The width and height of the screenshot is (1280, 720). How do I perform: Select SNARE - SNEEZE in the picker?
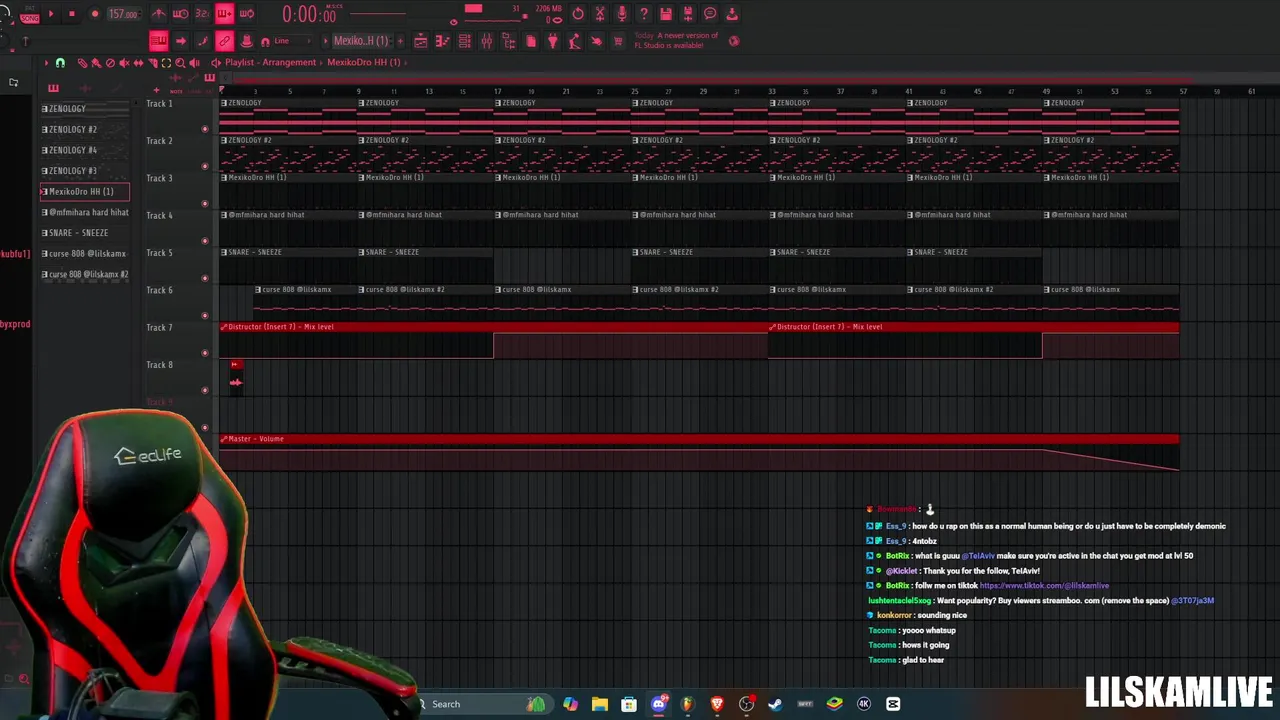pyautogui.click(x=84, y=233)
